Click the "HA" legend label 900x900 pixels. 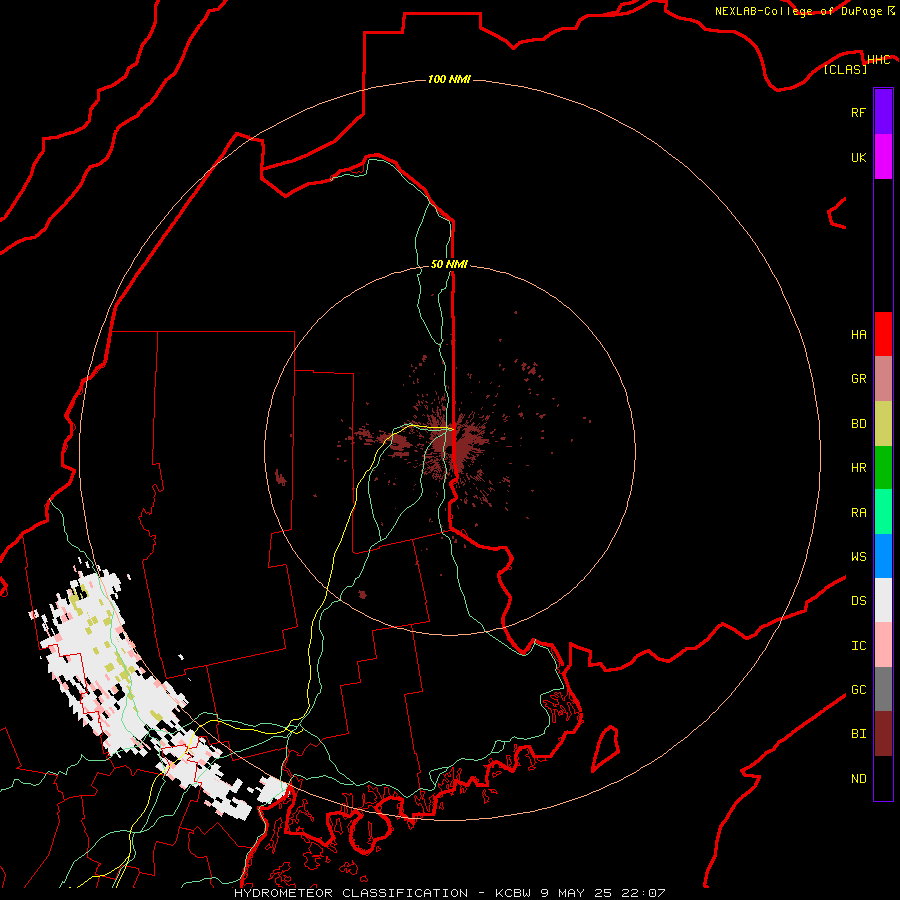(858, 334)
